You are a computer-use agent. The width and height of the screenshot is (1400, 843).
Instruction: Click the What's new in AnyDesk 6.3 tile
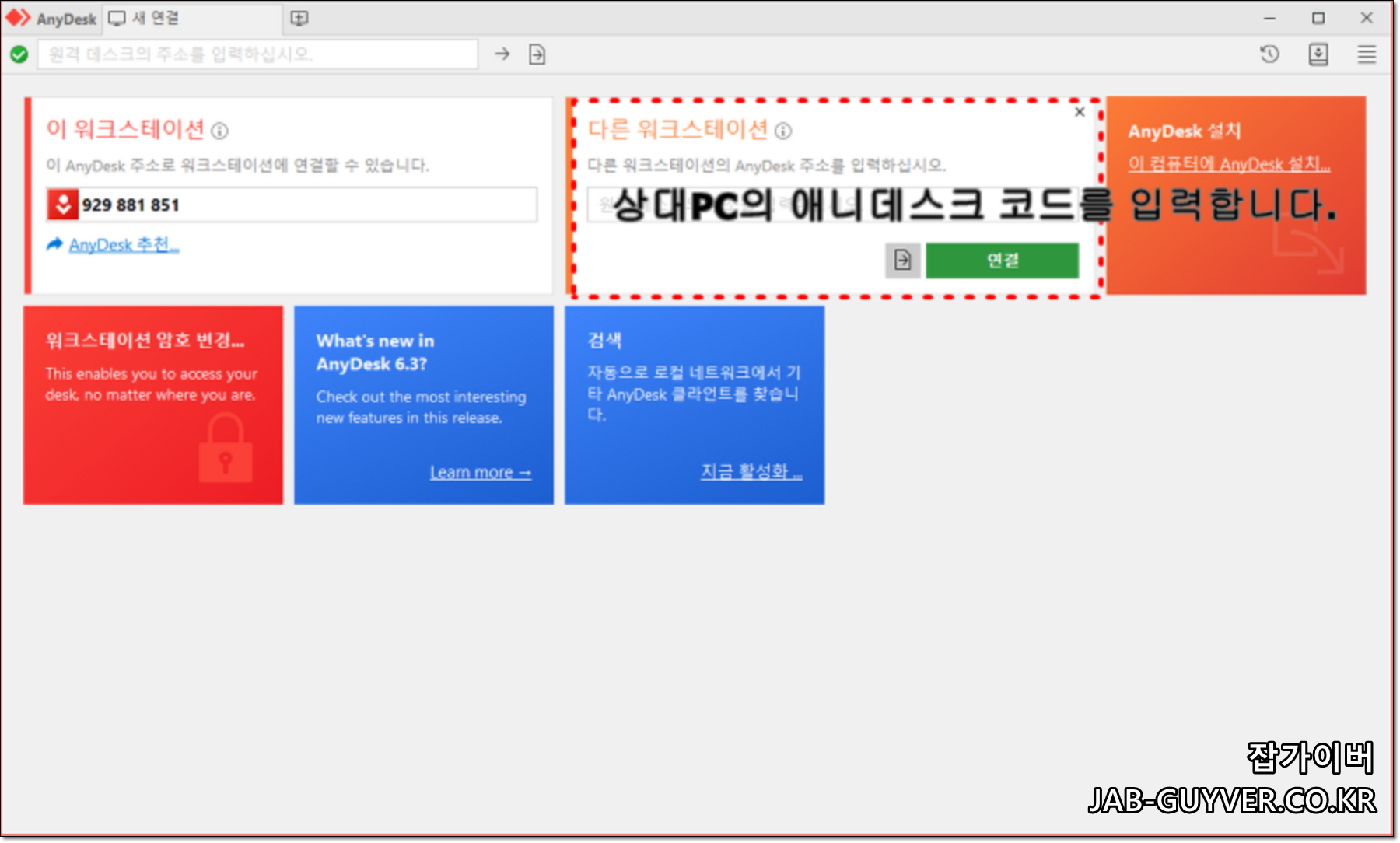pos(424,405)
